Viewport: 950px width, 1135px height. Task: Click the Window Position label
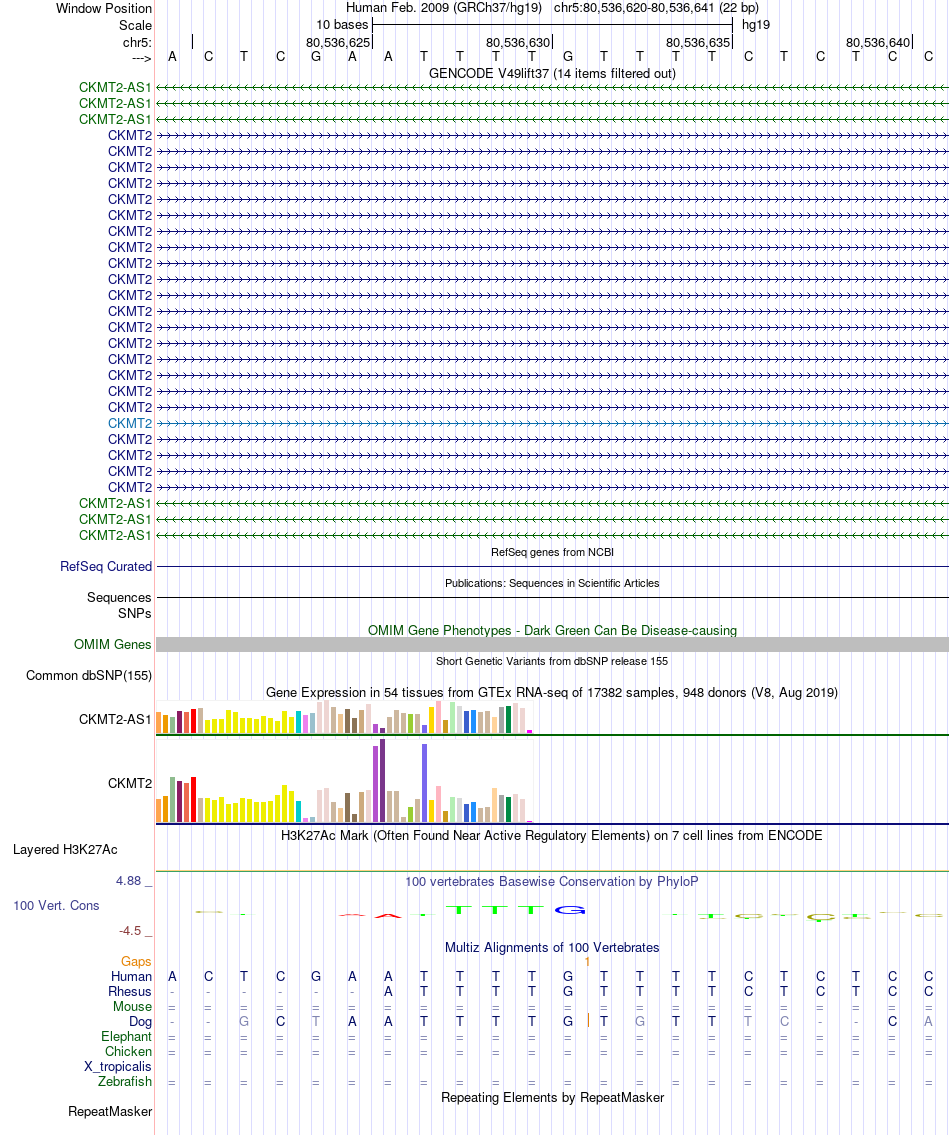[x=104, y=9]
